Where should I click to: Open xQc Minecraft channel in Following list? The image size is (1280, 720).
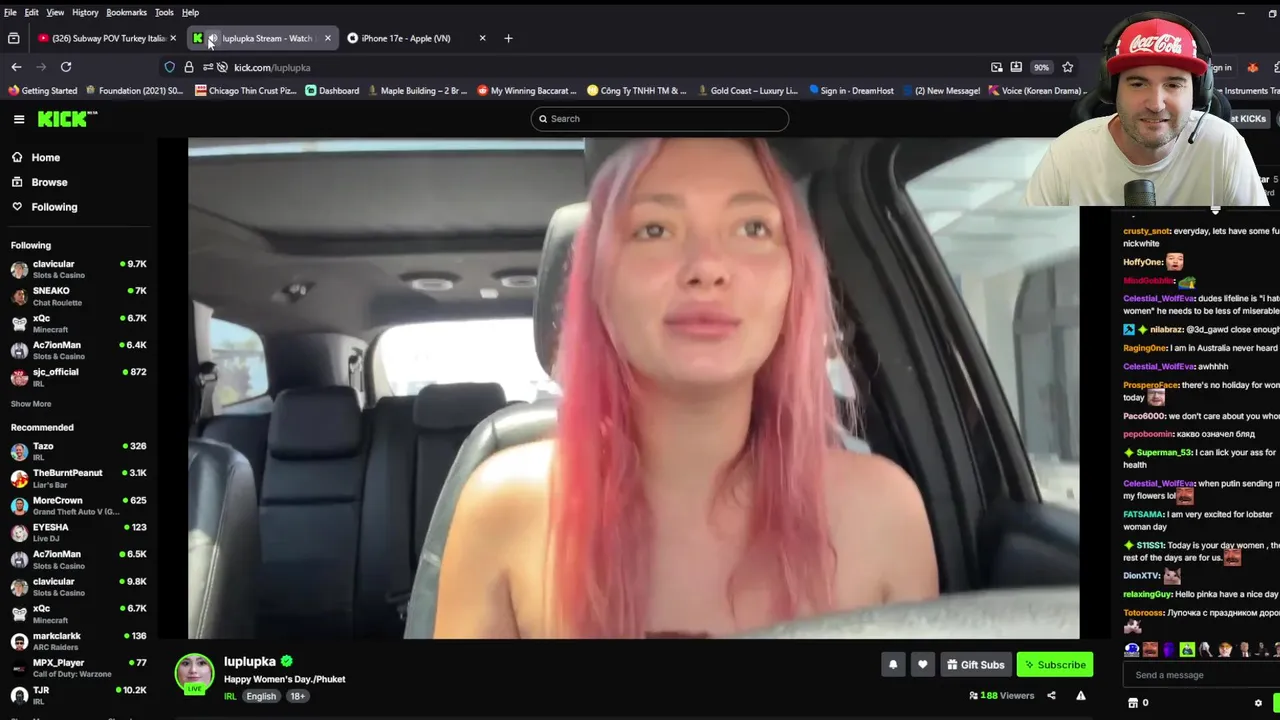pyautogui.click(x=78, y=323)
